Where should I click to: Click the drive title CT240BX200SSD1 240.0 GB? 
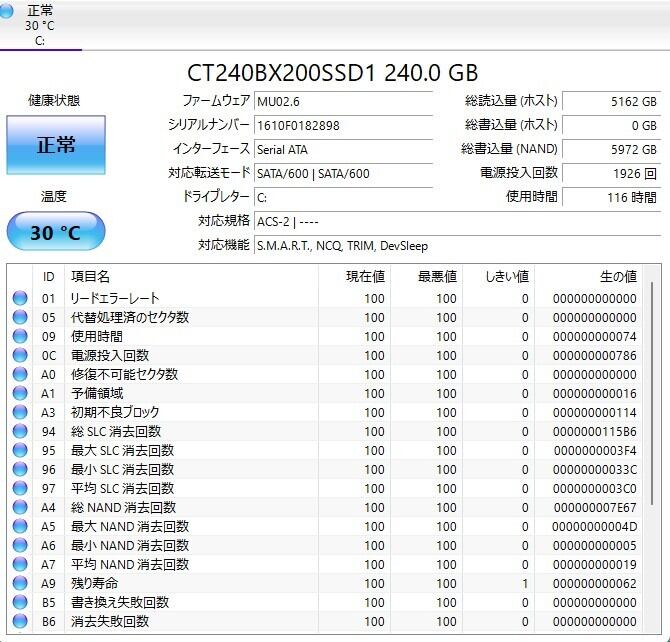pos(332,73)
